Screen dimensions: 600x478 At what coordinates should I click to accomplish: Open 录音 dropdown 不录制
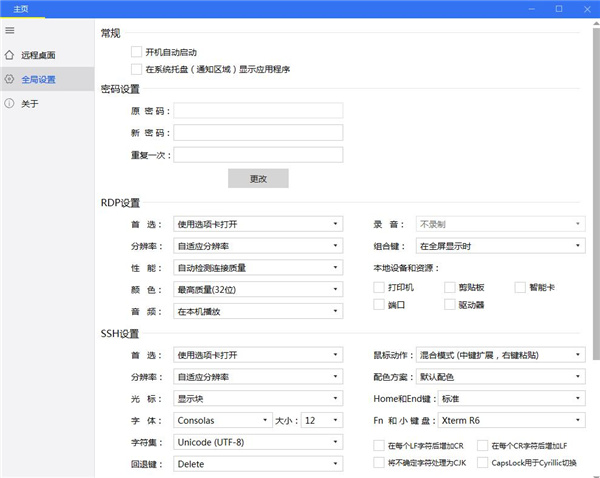(x=501, y=224)
